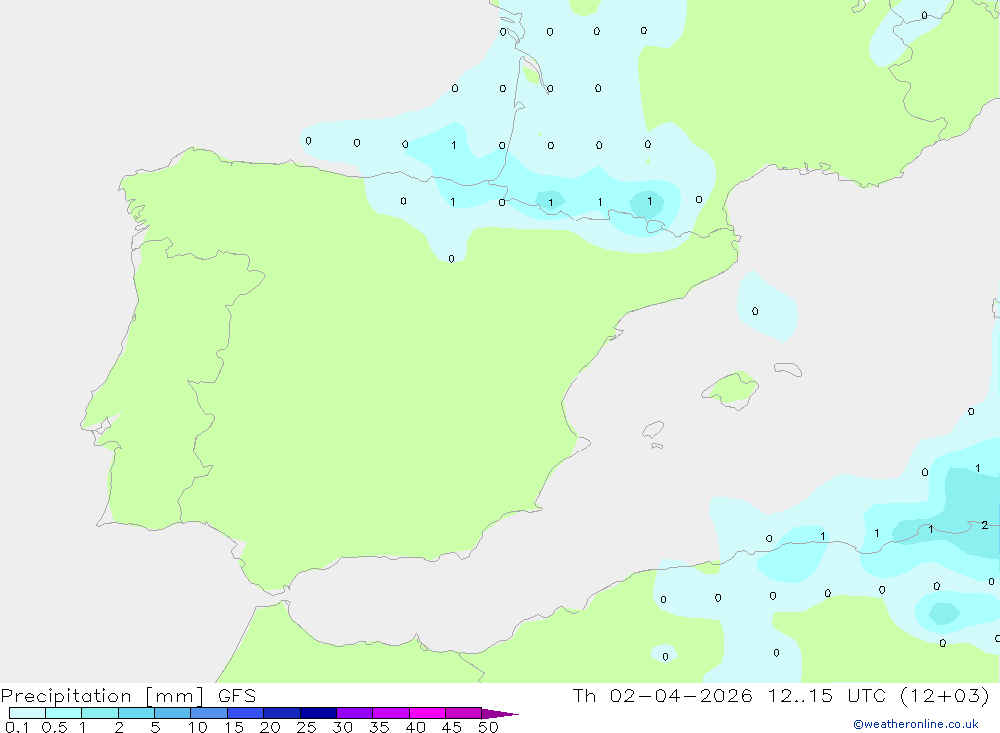Click the 35–40 mm purple legend swatch
This screenshot has width=1000, height=733.
391,713
